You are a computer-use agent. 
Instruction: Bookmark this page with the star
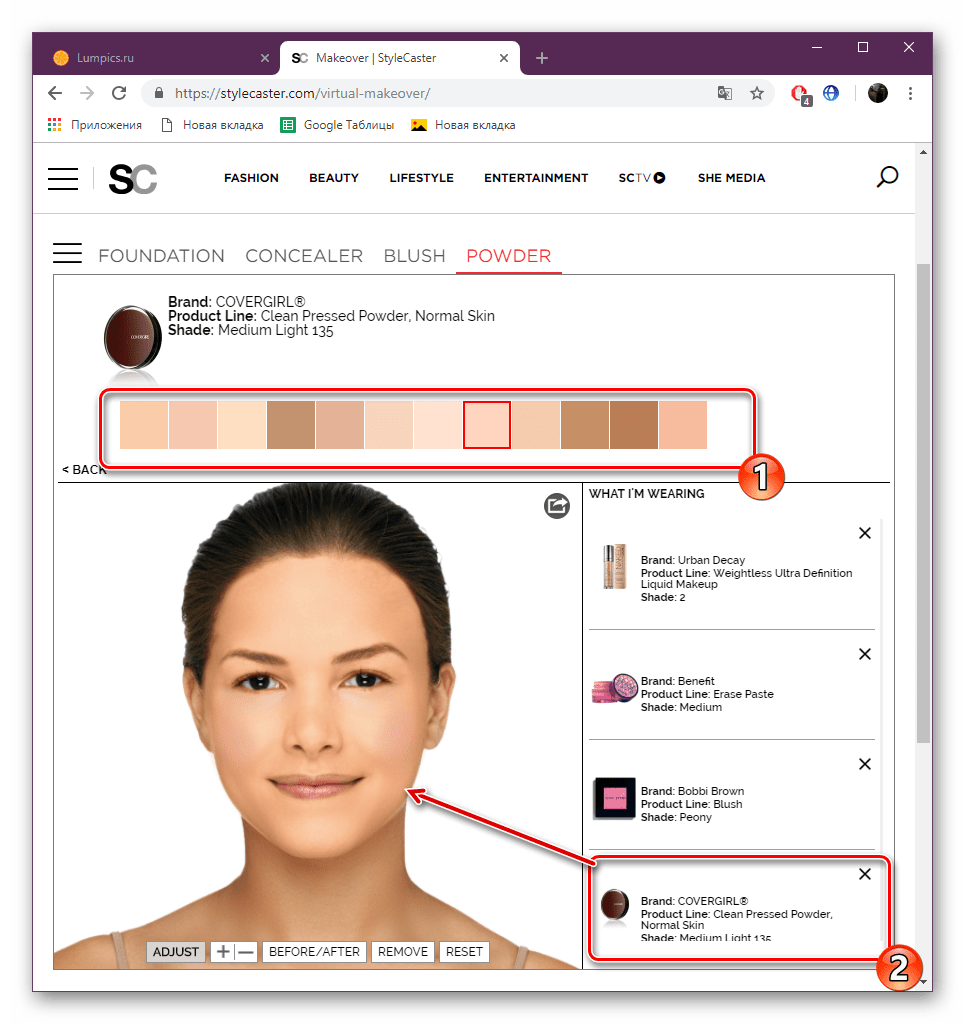coord(757,93)
